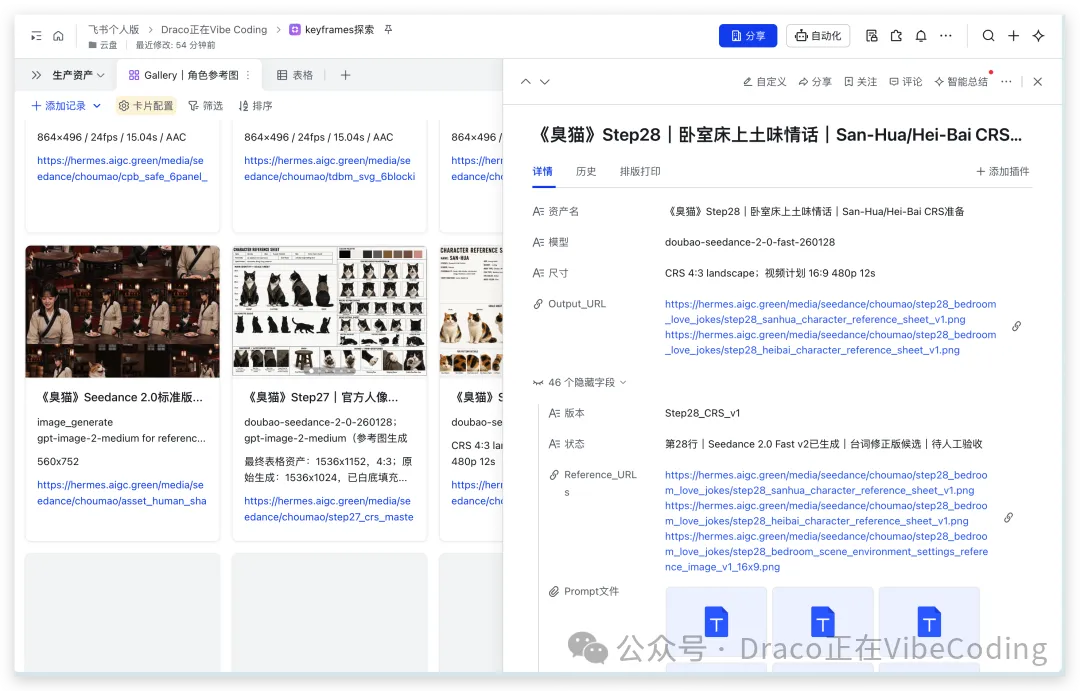Click the pin icon next to keyframes探索
Screen dimensions: 1080x691
click(x=388, y=30)
